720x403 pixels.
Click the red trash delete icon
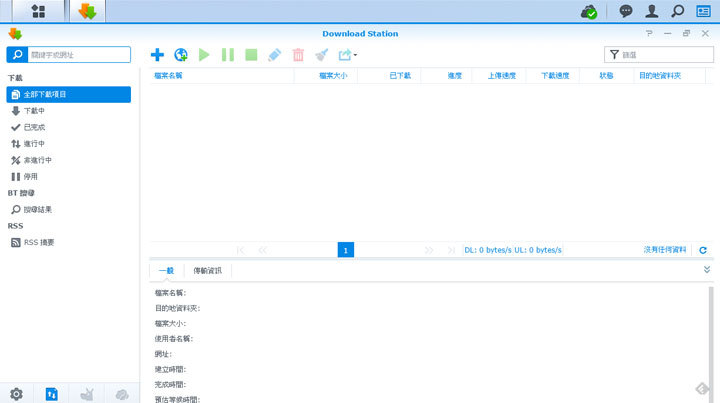coord(298,55)
